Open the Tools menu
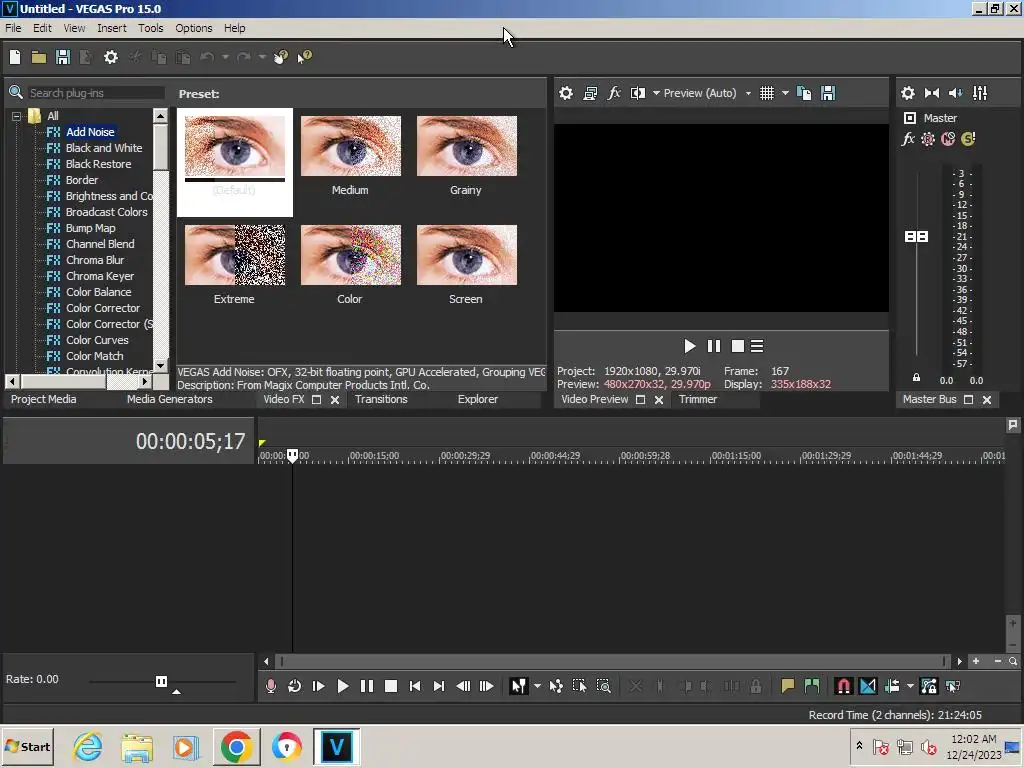Image resolution: width=1024 pixels, height=768 pixels. pos(150,28)
